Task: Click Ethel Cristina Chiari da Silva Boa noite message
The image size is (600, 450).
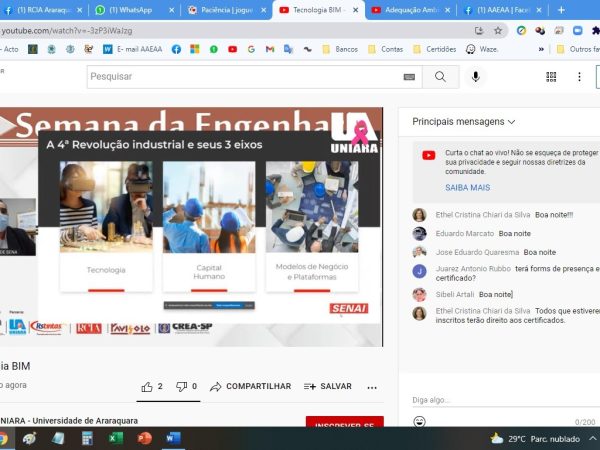Action: (x=504, y=215)
